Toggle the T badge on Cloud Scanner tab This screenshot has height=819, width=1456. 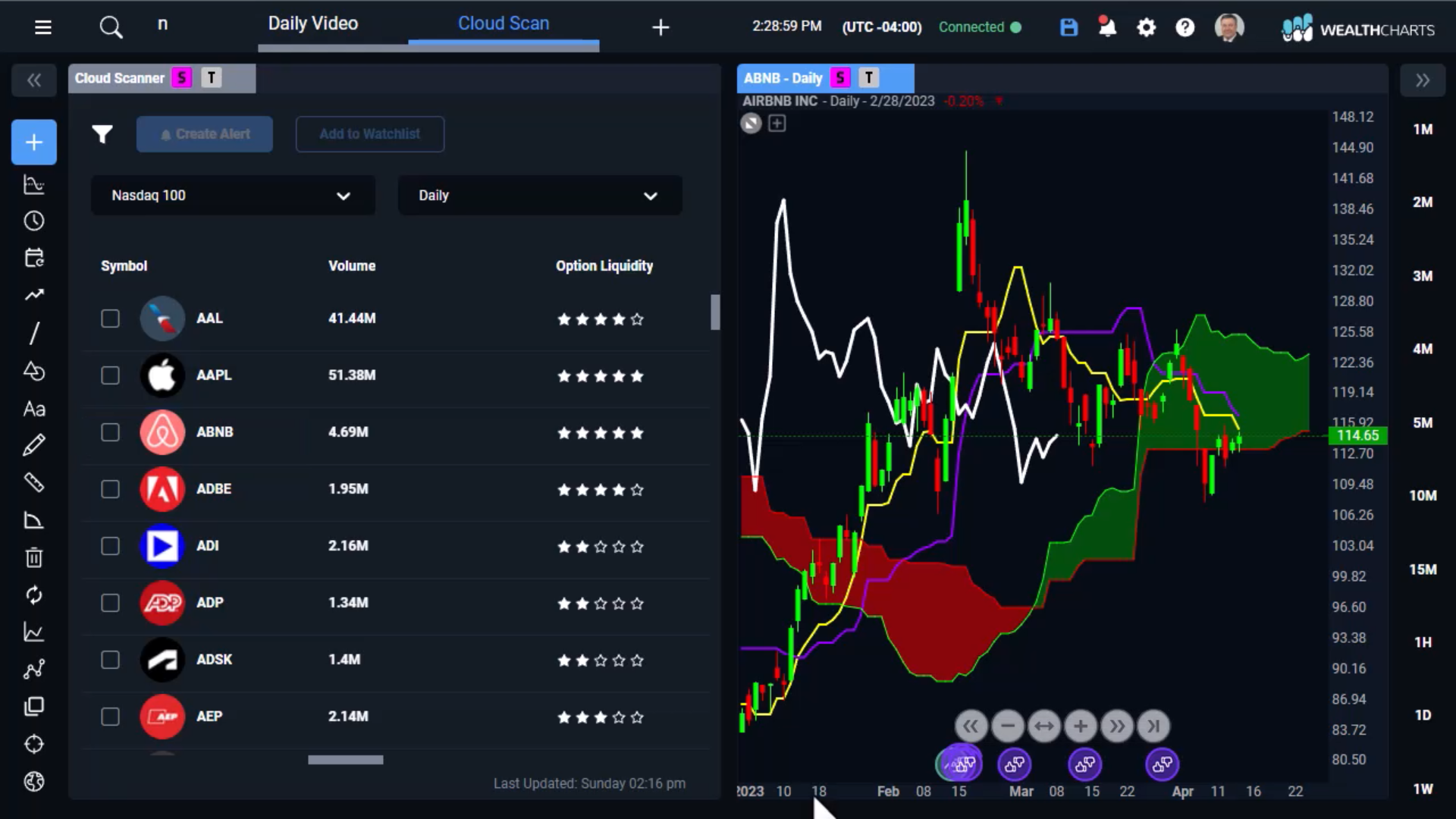pos(212,78)
